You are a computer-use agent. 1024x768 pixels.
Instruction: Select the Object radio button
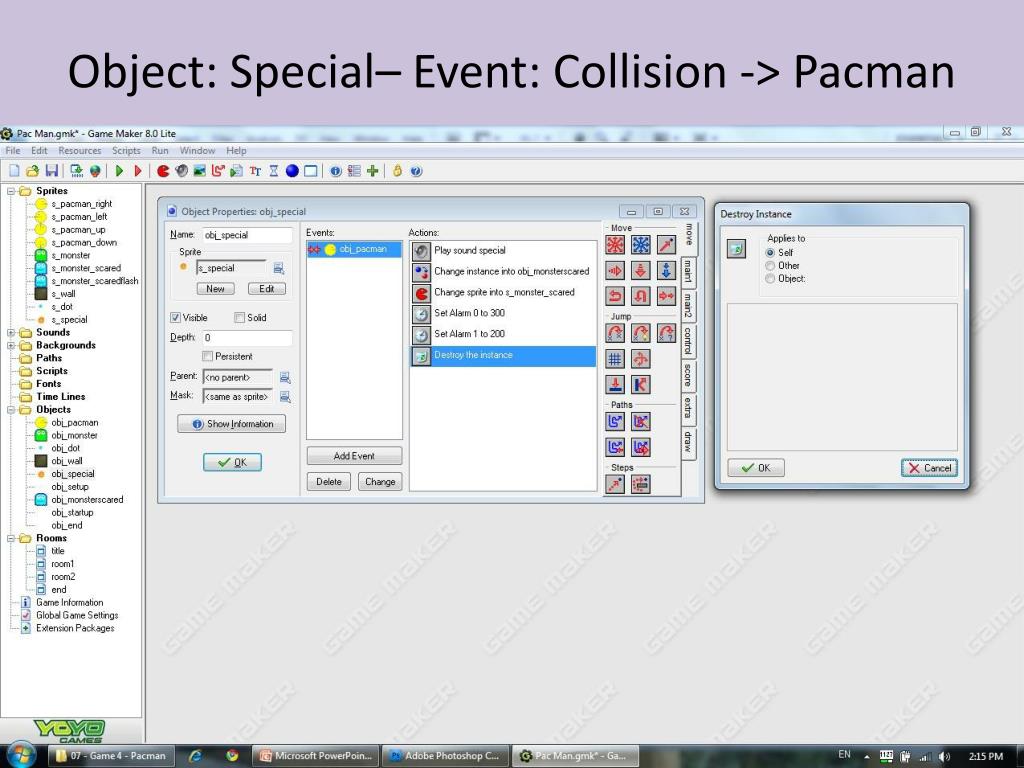pos(771,278)
